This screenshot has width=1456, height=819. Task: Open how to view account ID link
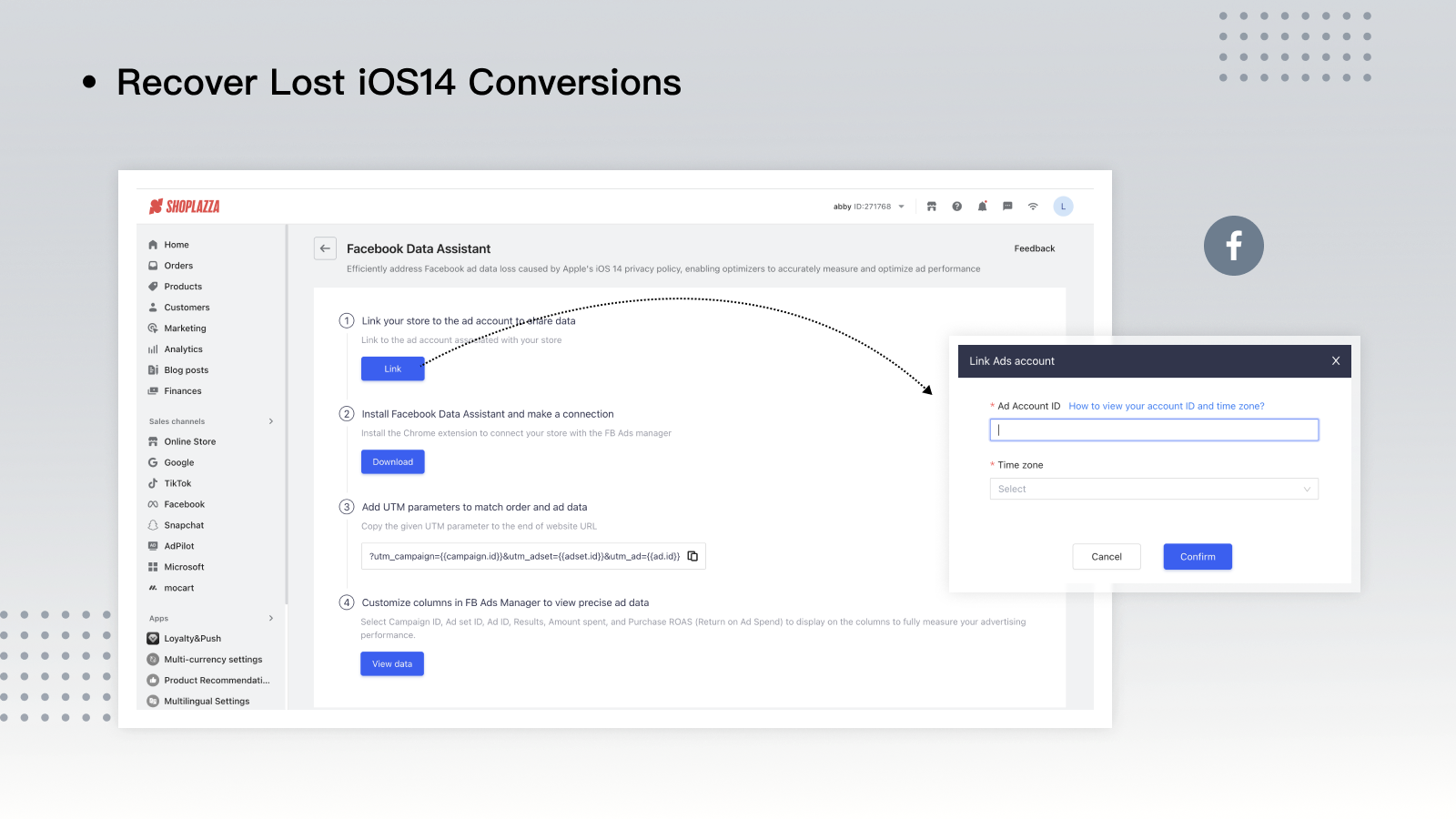(x=1167, y=406)
